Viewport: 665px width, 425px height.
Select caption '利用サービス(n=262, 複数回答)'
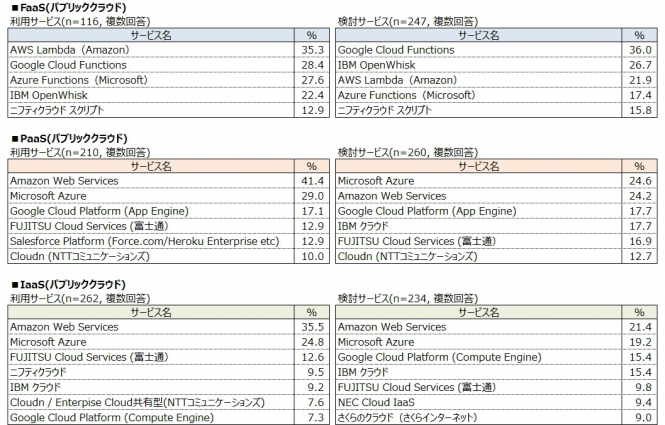coord(80,298)
